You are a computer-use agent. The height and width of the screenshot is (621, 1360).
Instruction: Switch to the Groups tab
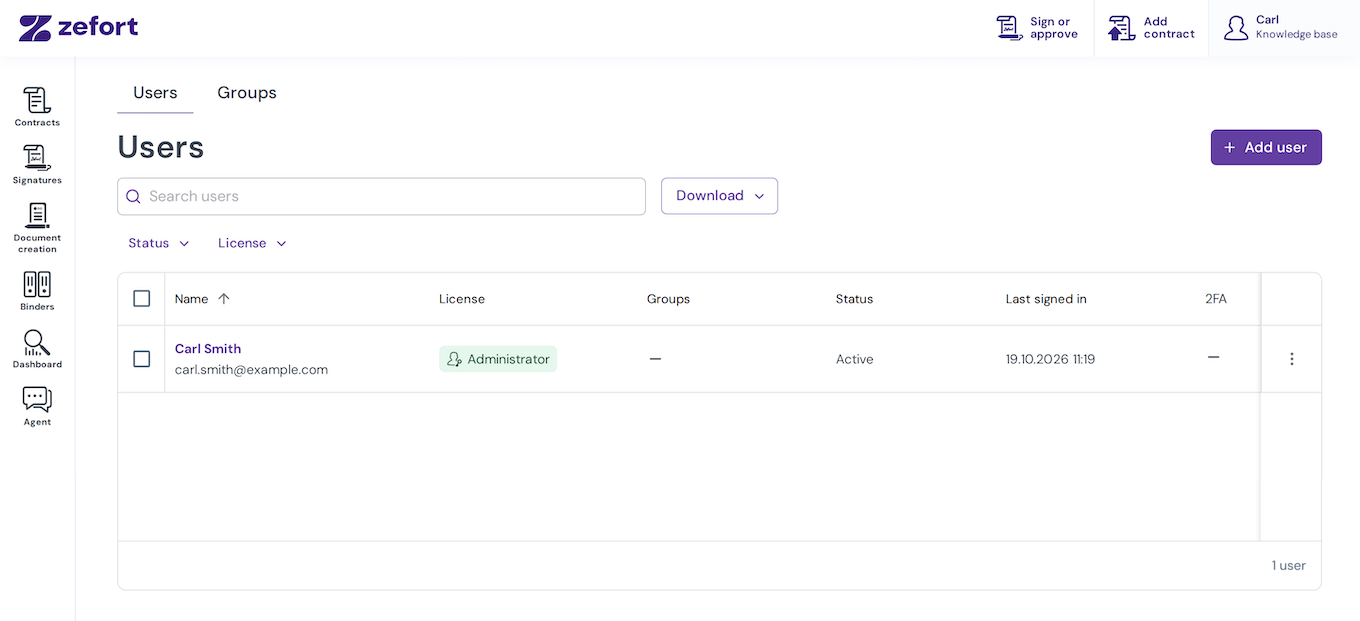point(247,93)
